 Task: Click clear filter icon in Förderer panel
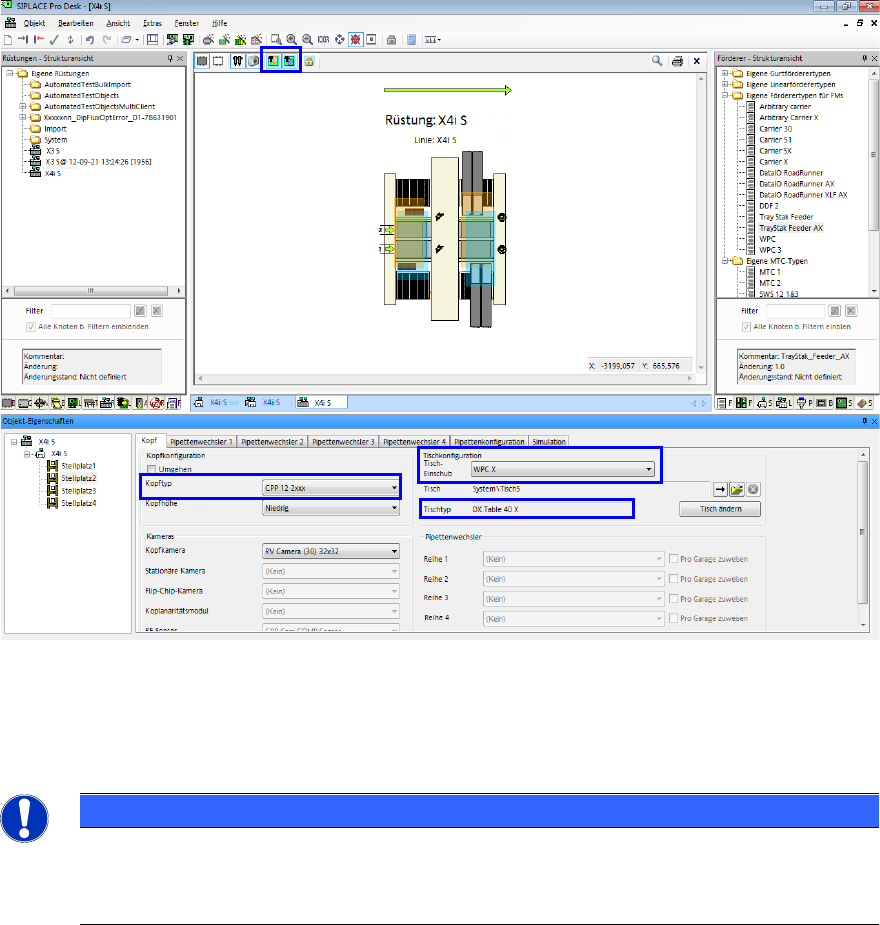[x=851, y=310]
